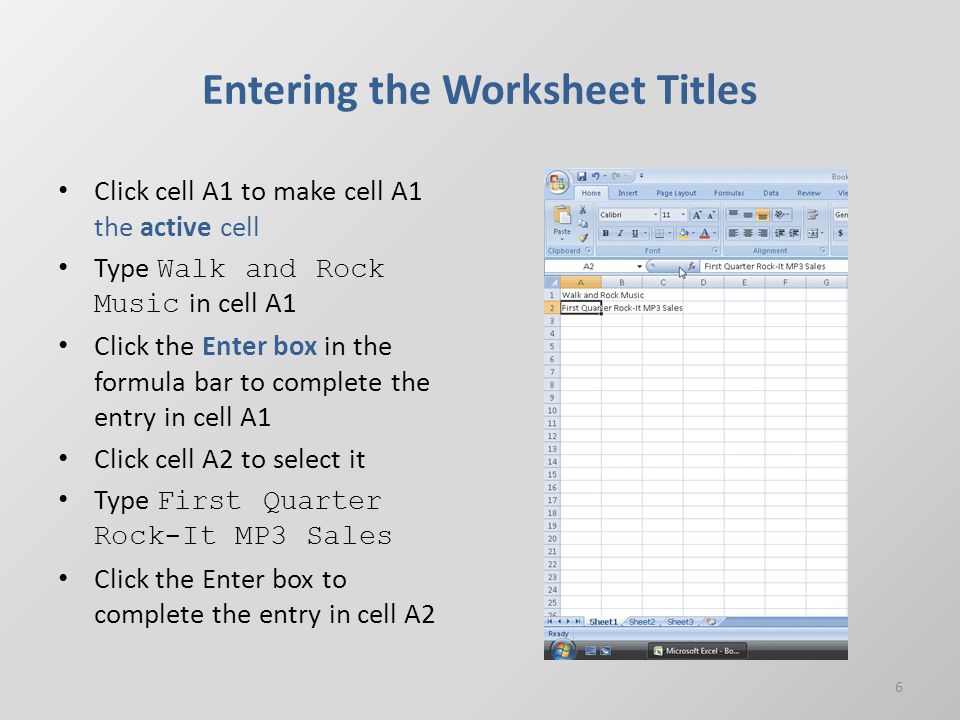Select Middle Align in Alignment group
Image resolution: width=960 pixels, height=720 pixels.
pyautogui.click(x=748, y=214)
